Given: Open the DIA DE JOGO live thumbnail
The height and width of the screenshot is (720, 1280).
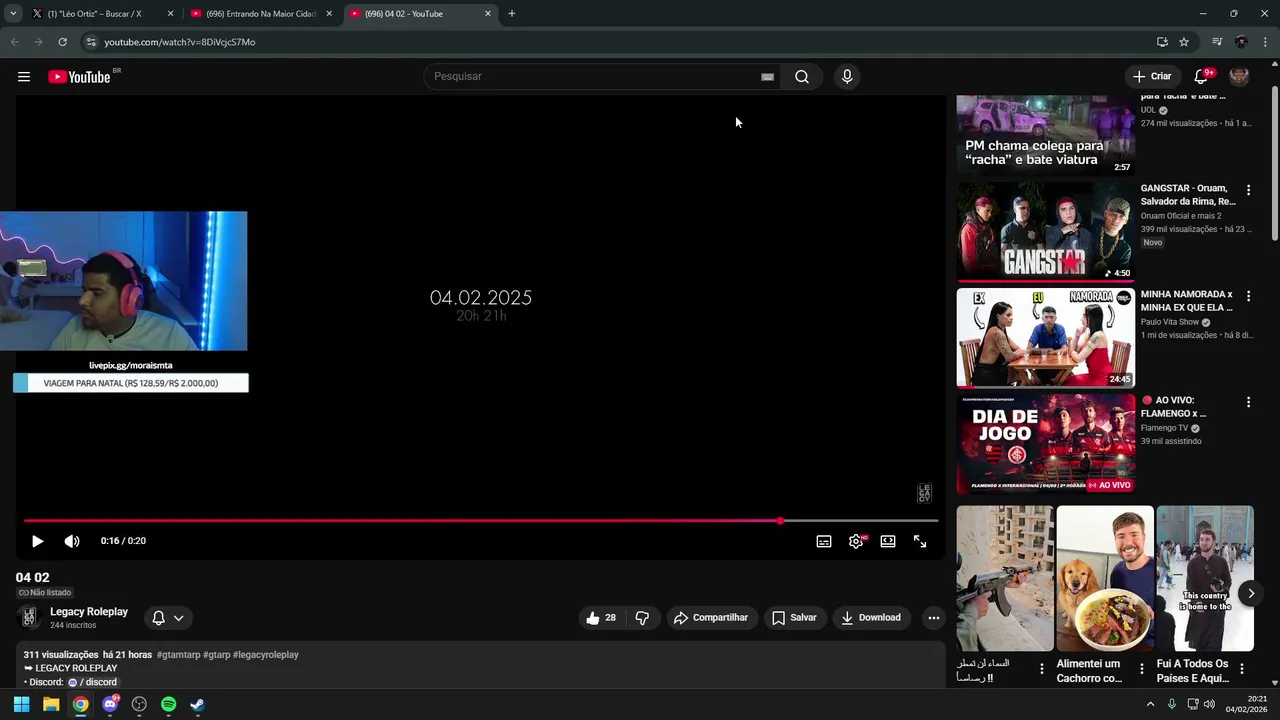Looking at the screenshot, I should (1045, 444).
